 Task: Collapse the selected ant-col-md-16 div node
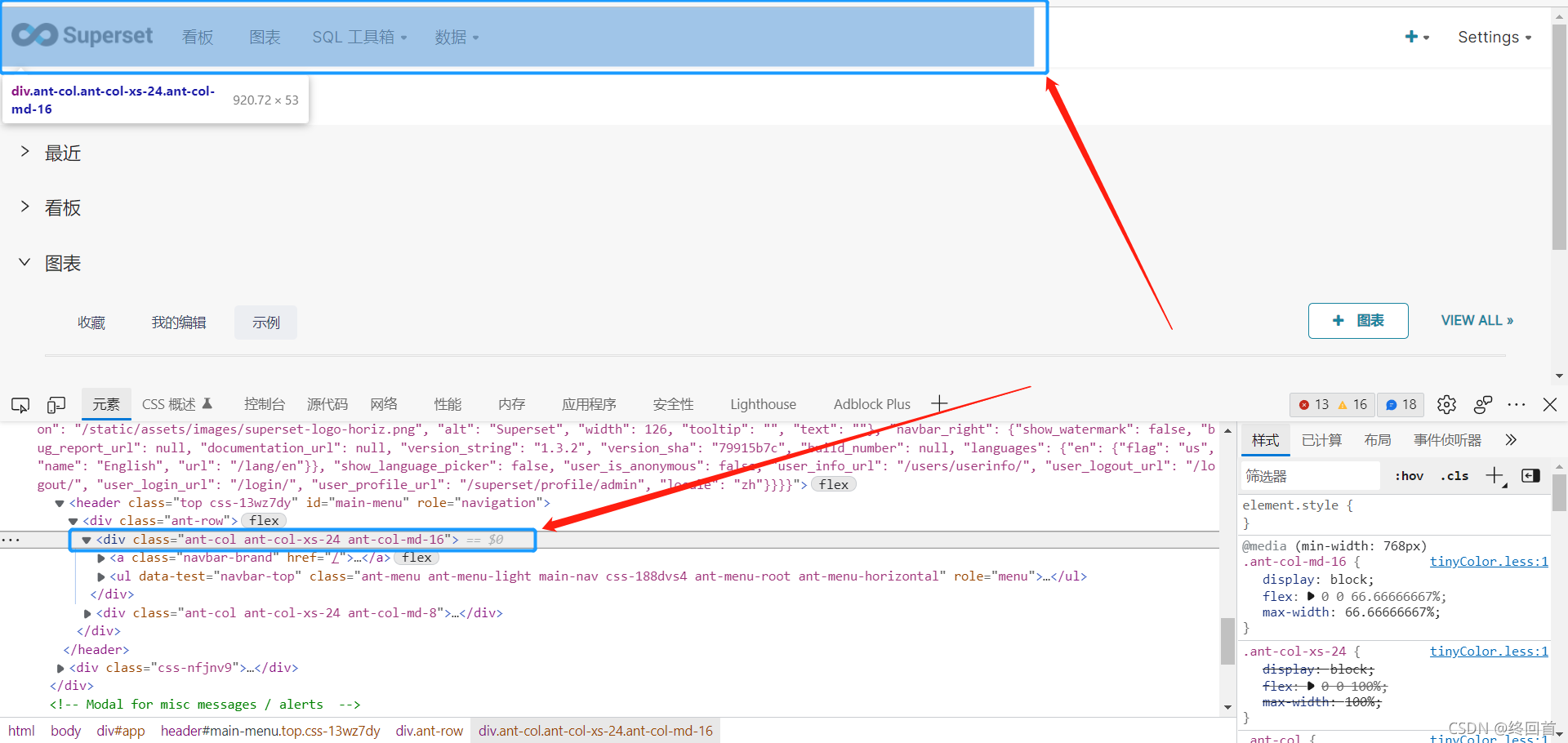click(87, 540)
